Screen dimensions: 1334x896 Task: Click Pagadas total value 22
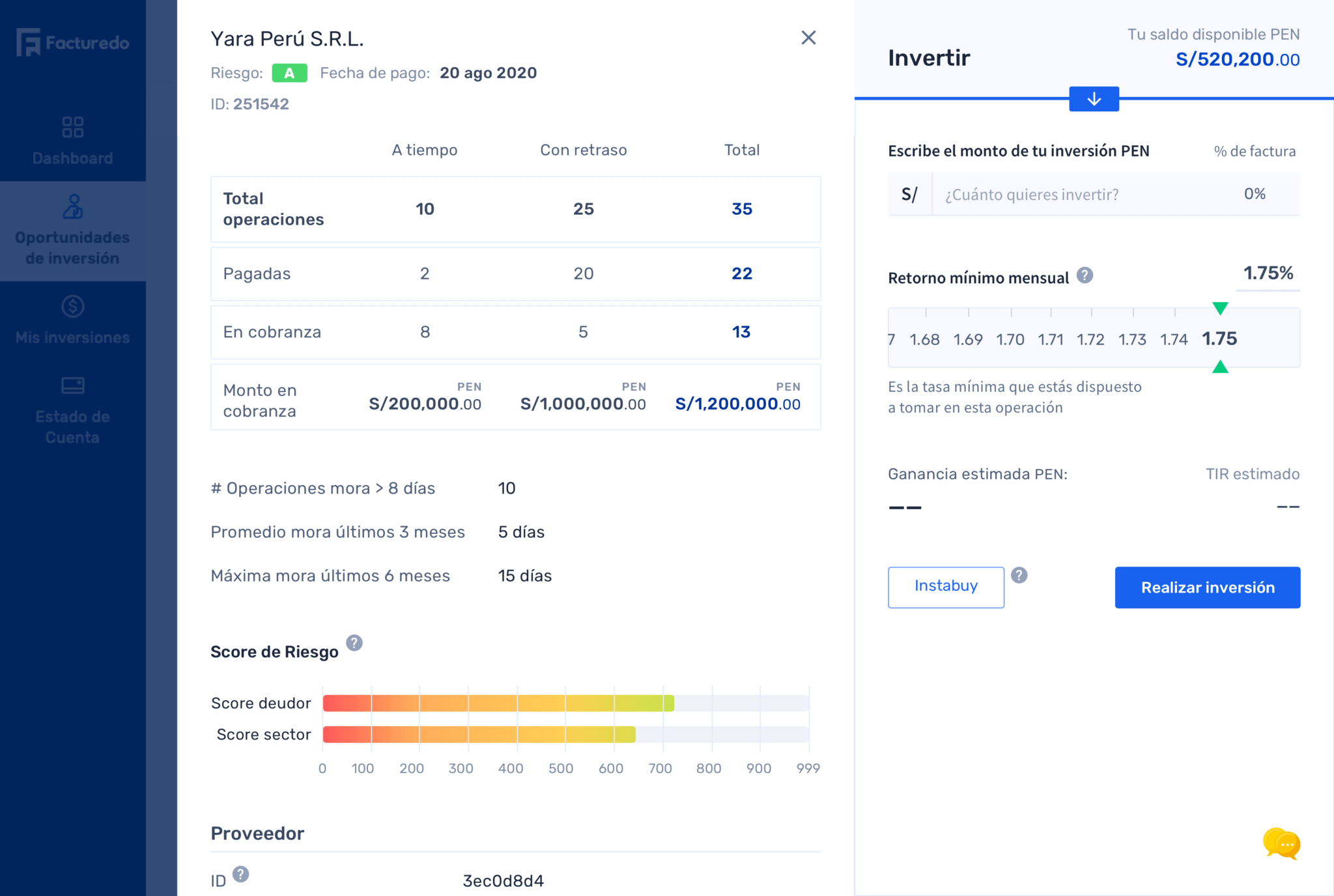742,273
